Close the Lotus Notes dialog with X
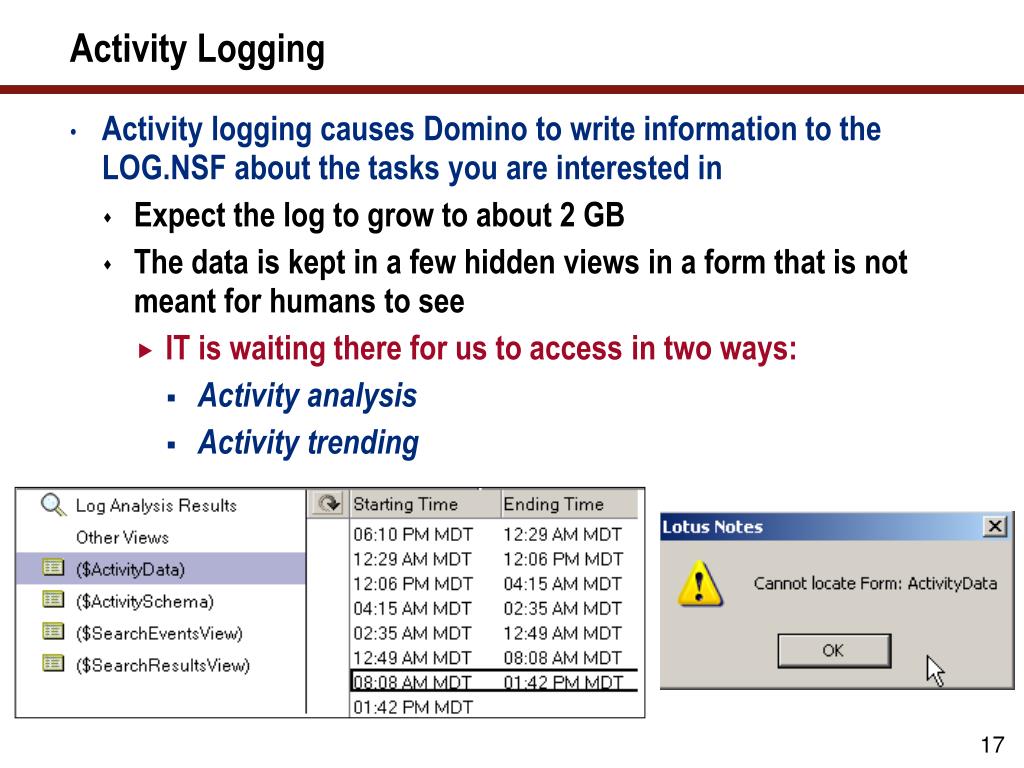This screenshot has width=1024, height=768. pos(995,526)
